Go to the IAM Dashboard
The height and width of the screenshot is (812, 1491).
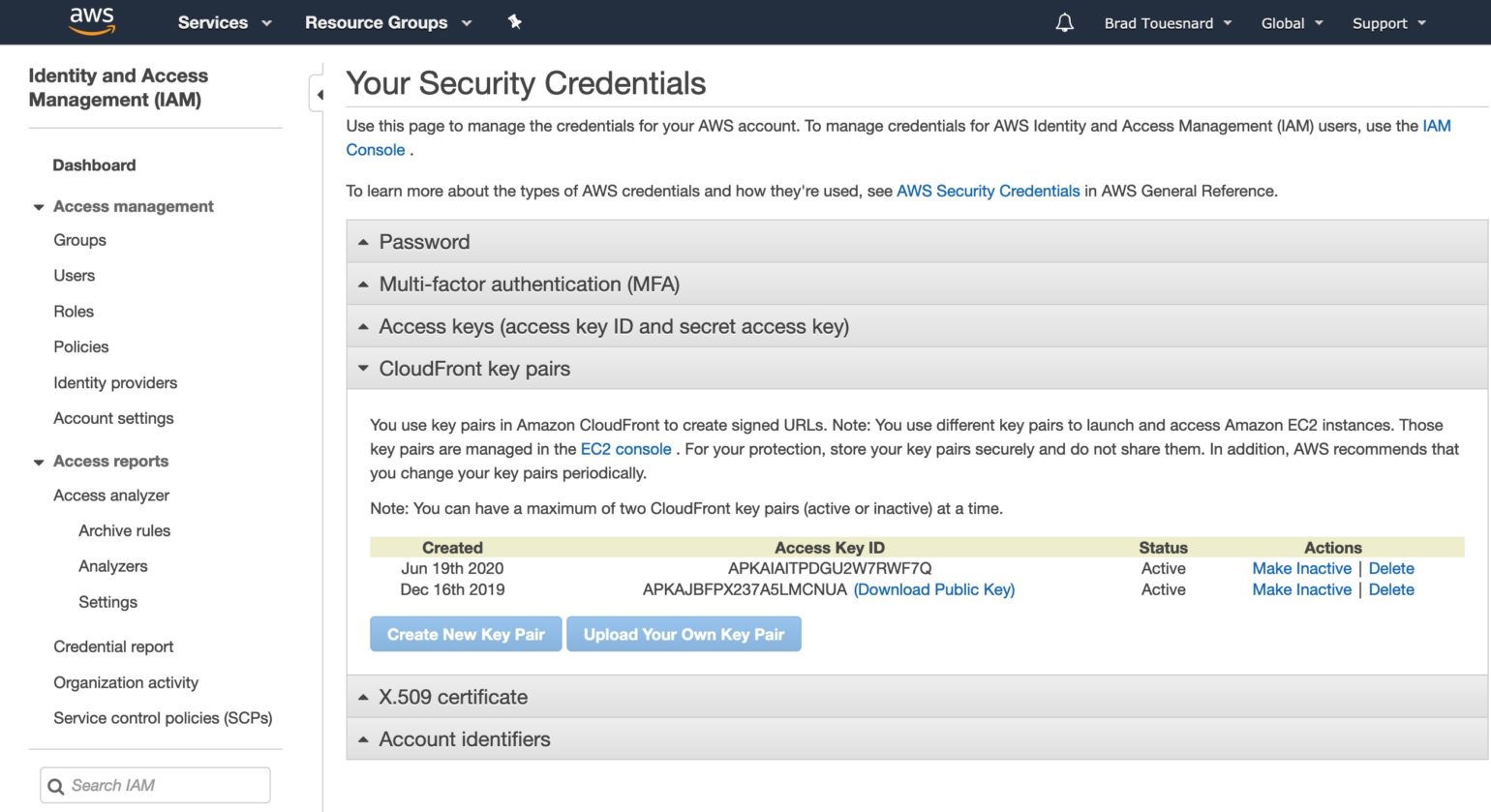pos(94,165)
